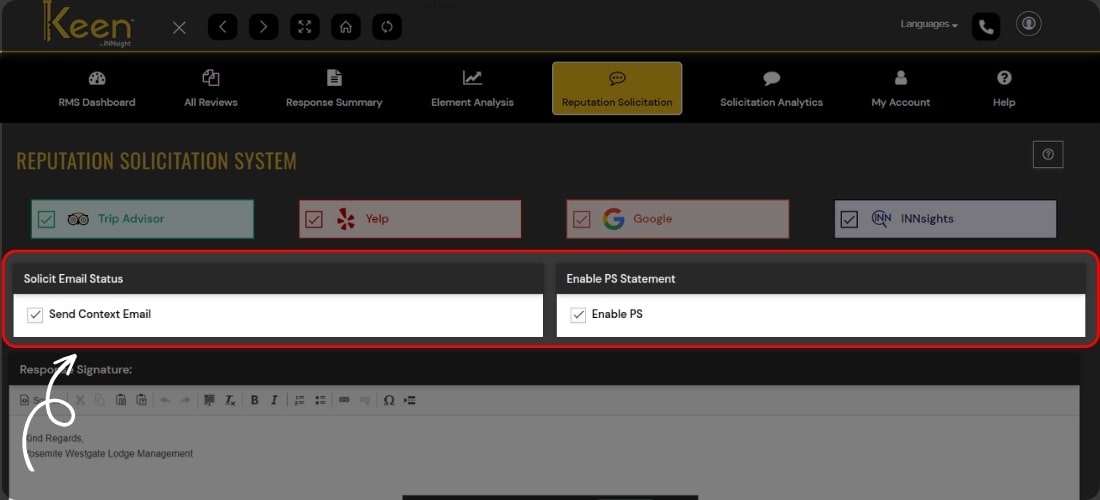Screen dimensions: 1100x500
Task: Toggle the Trip Advisor checkbox
Action: [x=46, y=219]
